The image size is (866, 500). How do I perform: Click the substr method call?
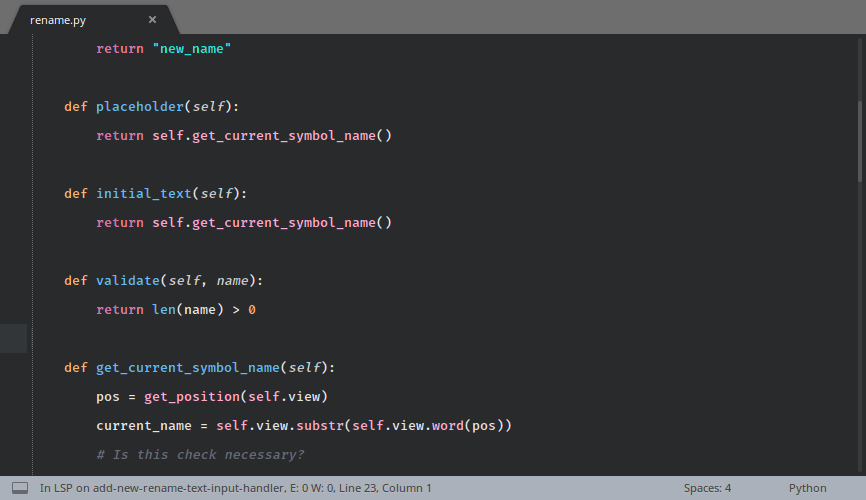pos(320,425)
